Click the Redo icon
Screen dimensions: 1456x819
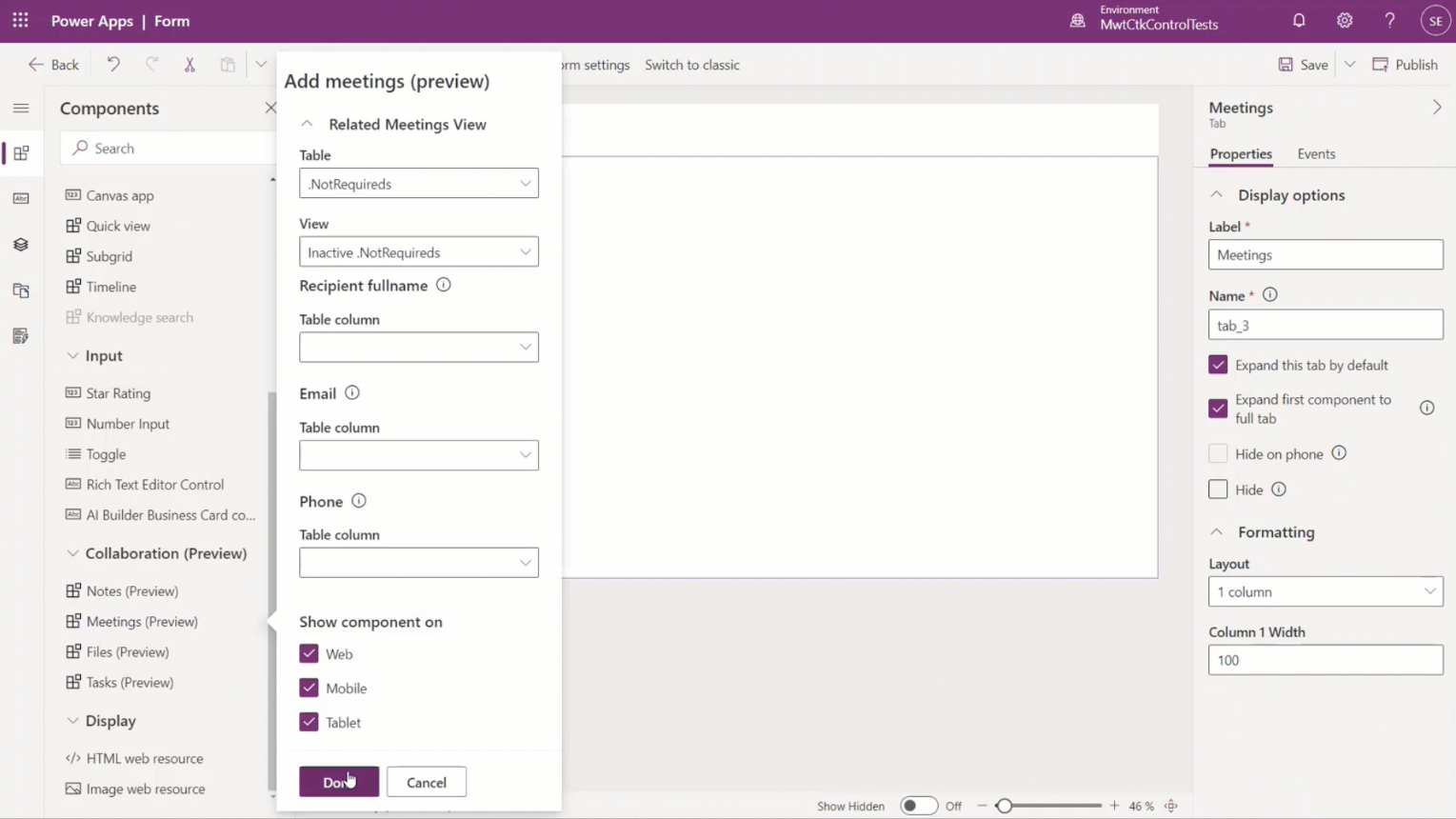click(x=151, y=64)
